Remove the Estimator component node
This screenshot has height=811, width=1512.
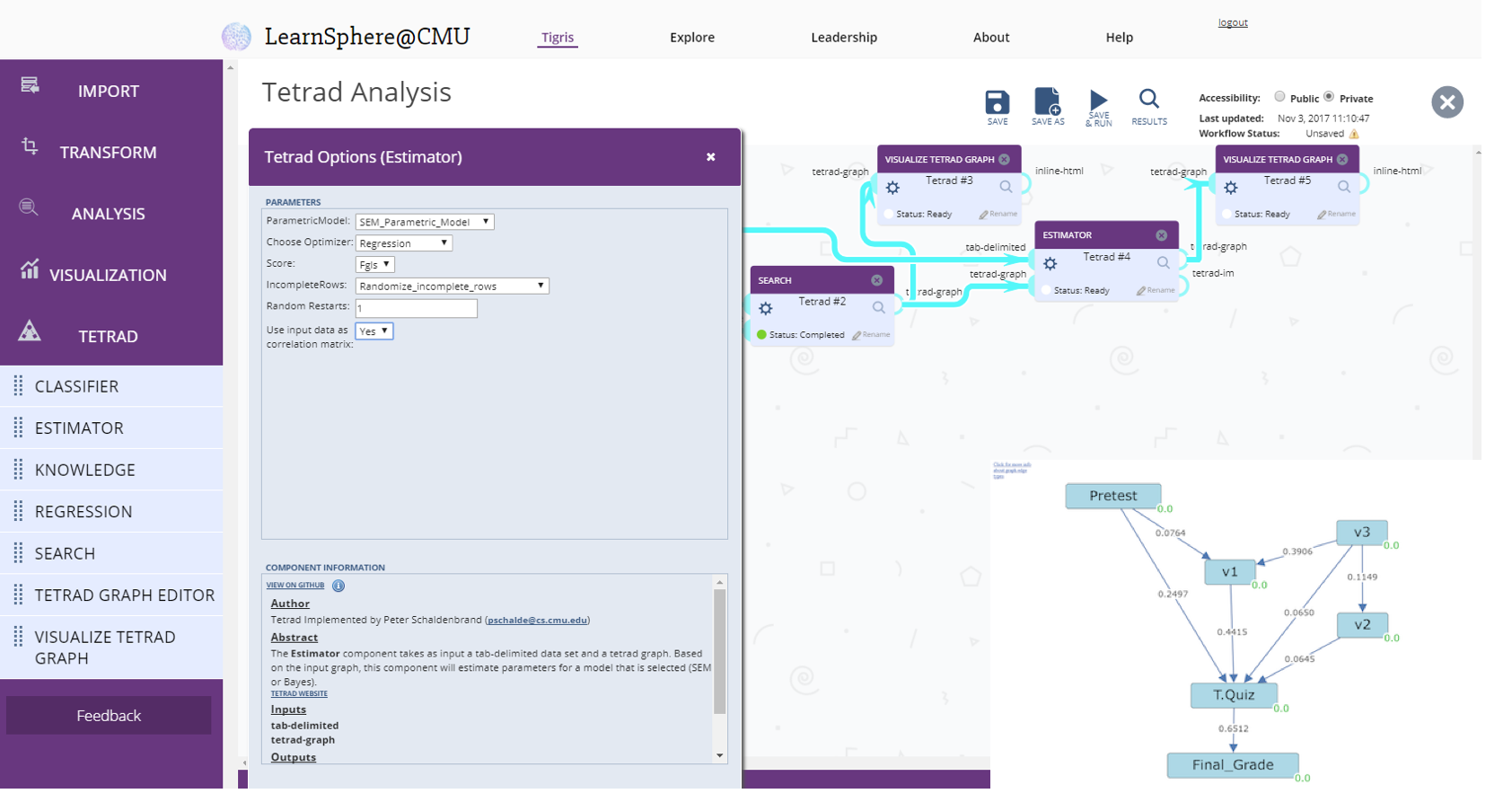coord(1161,235)
